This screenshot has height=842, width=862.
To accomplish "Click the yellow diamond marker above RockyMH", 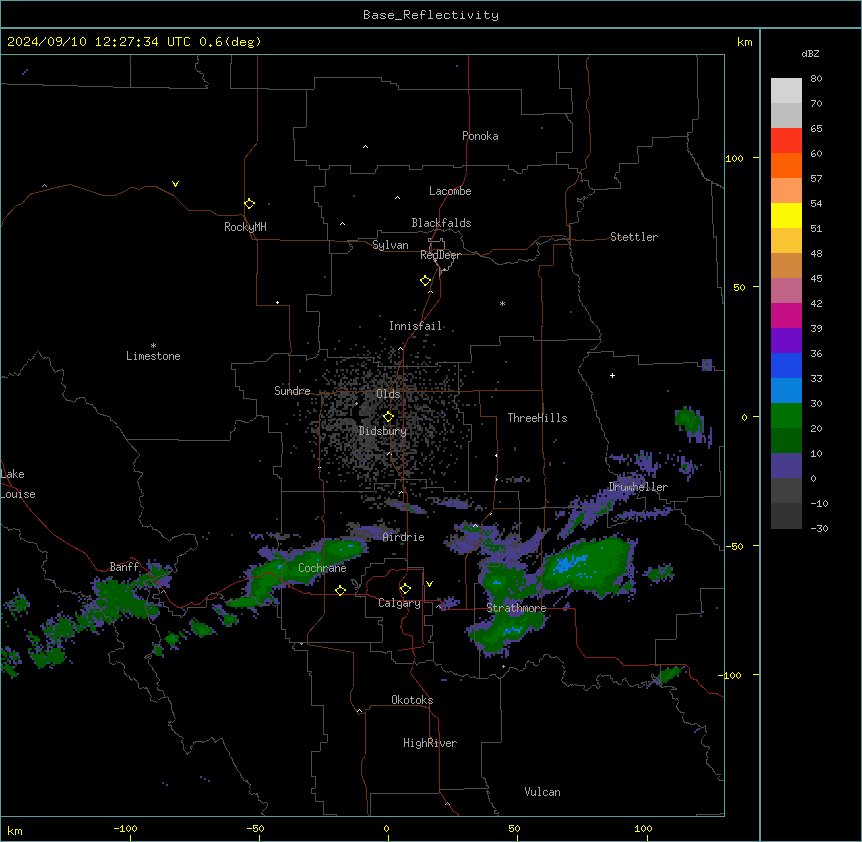I will [x=250, y=204].
